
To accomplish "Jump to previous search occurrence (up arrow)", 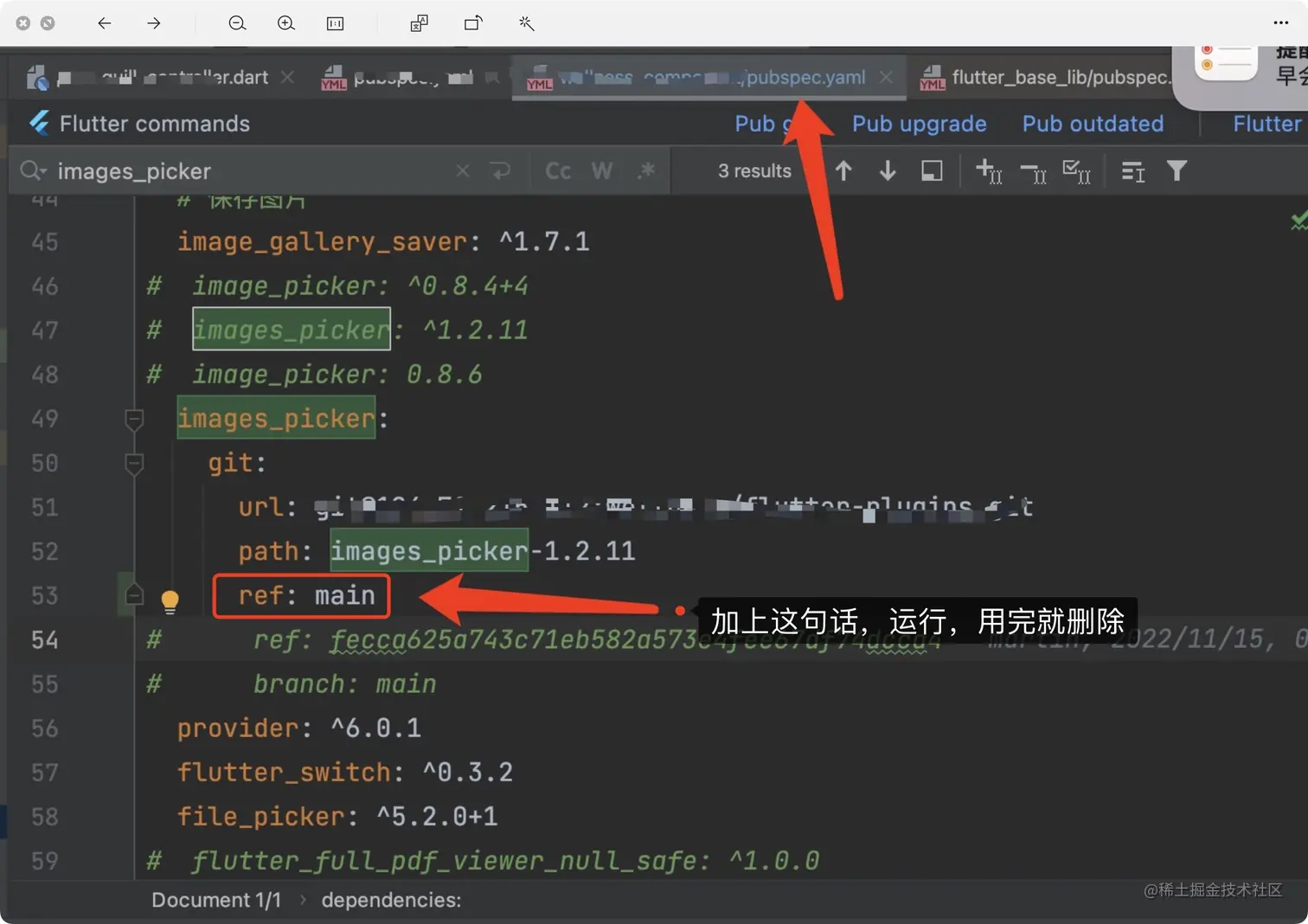I will tap(843, 170).
